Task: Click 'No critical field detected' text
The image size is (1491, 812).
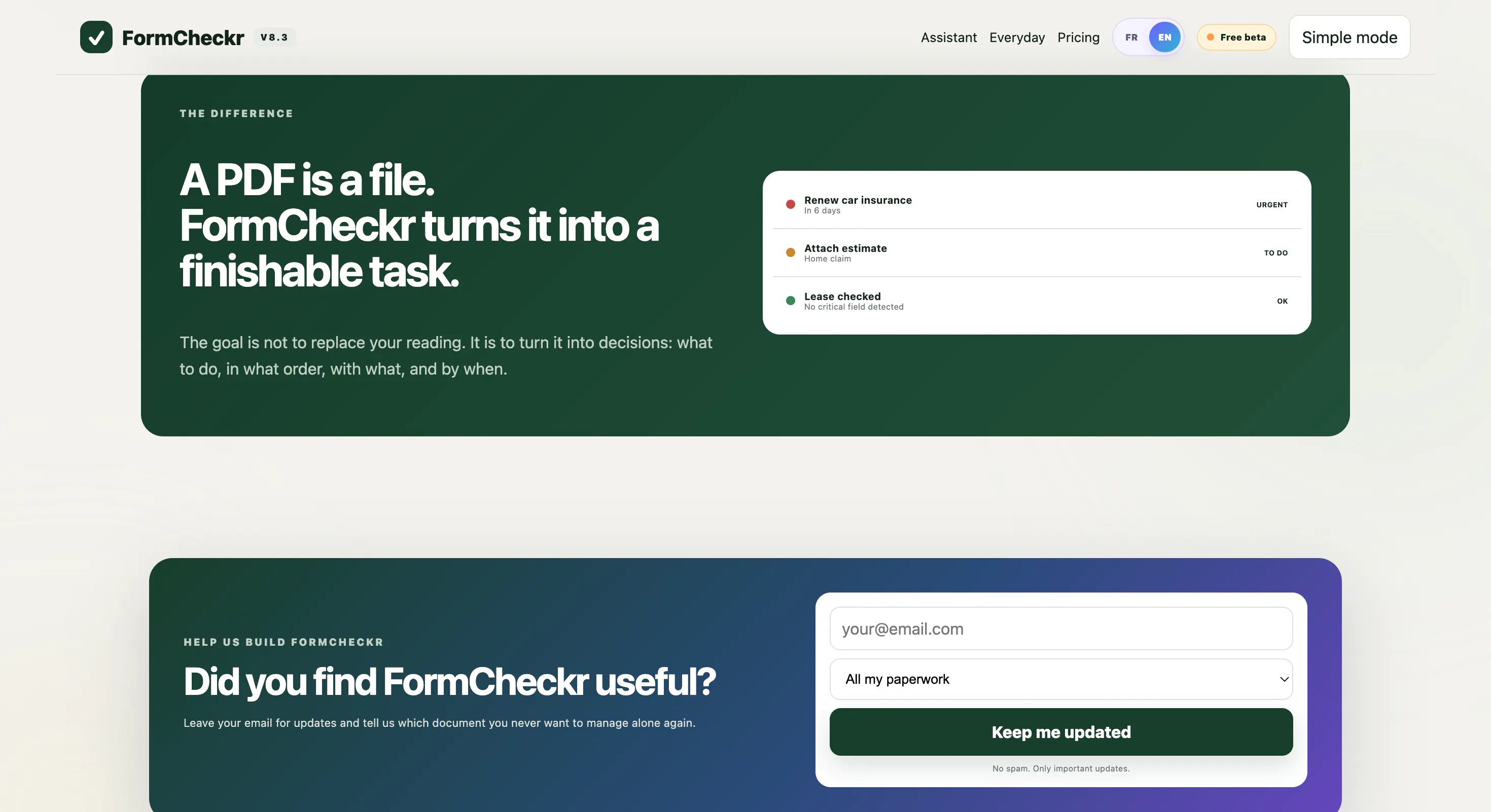Action: pos(854,307)
